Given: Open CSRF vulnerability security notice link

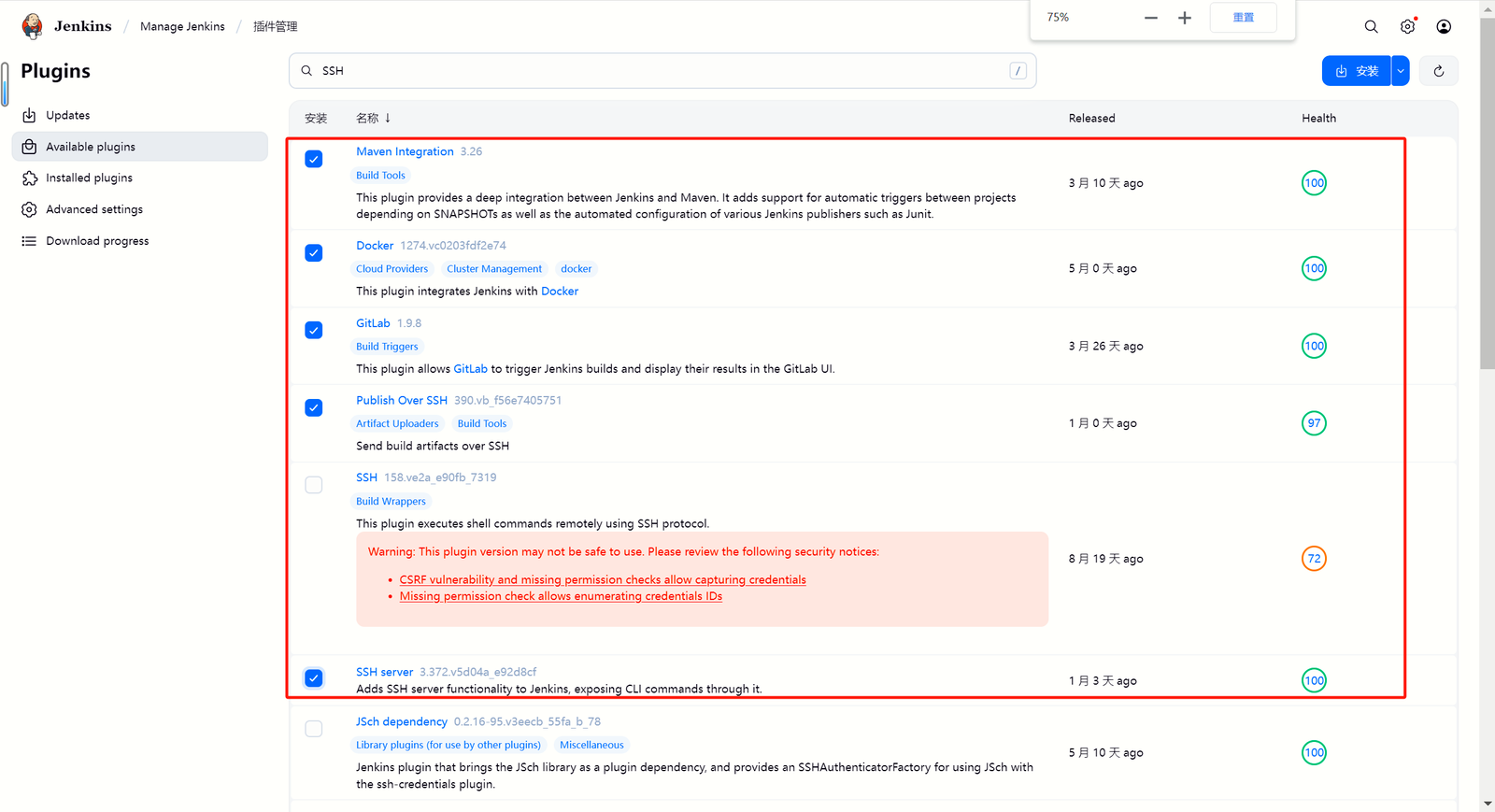Looking at the screenshot, I should 603,579.
